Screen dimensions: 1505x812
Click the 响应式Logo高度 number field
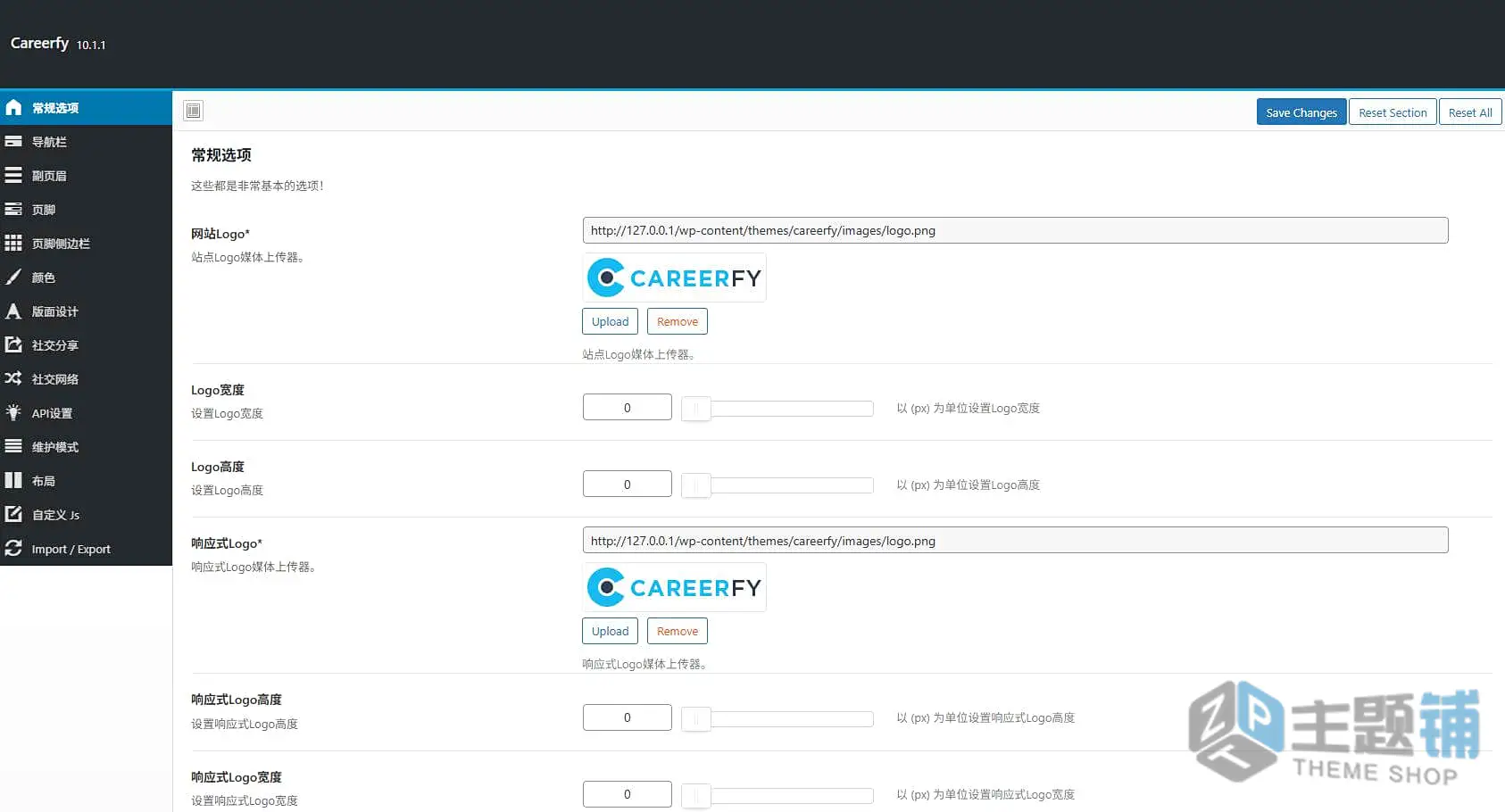pos(628,717)
